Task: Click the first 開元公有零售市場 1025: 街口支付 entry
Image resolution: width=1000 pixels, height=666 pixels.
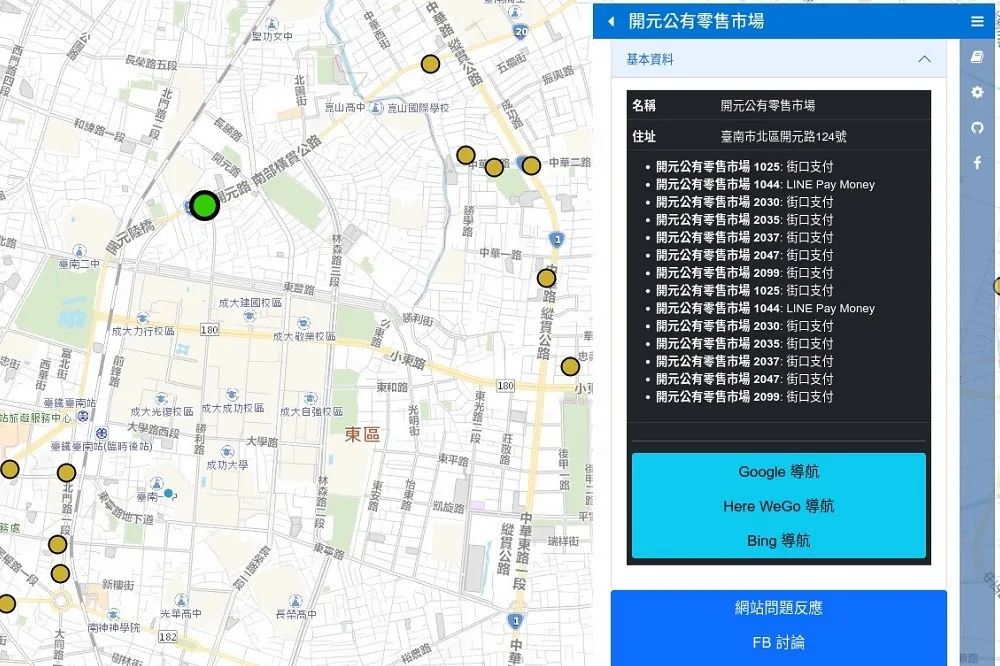Action: pos(745,166)
